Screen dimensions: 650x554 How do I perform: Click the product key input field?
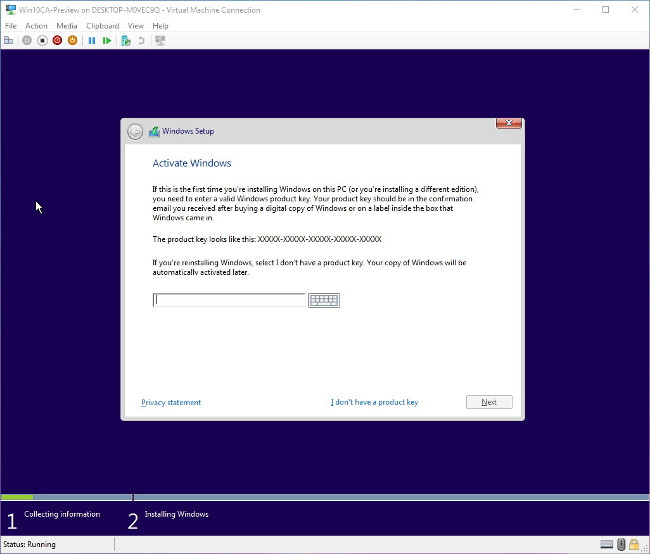229,300
